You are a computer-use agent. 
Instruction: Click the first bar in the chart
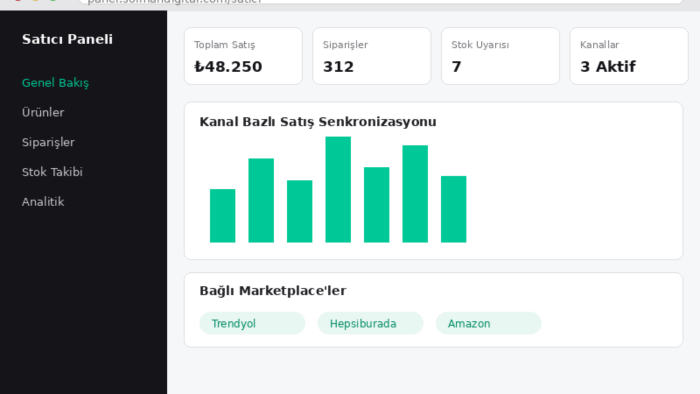pos(223,216)
